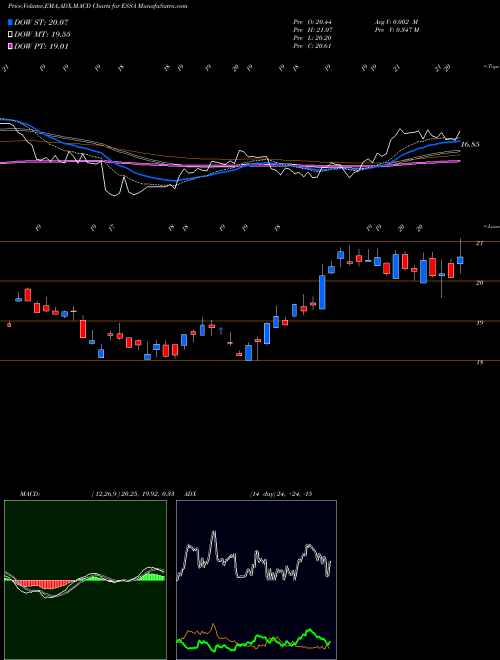500x660 pixels.
Task: Click the 'Pre H: 21.07' high value
Action: pos(312,30)
